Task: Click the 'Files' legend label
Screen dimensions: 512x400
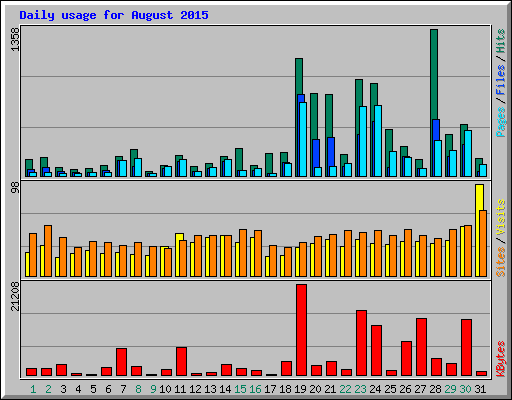Action: coord(501,79)
